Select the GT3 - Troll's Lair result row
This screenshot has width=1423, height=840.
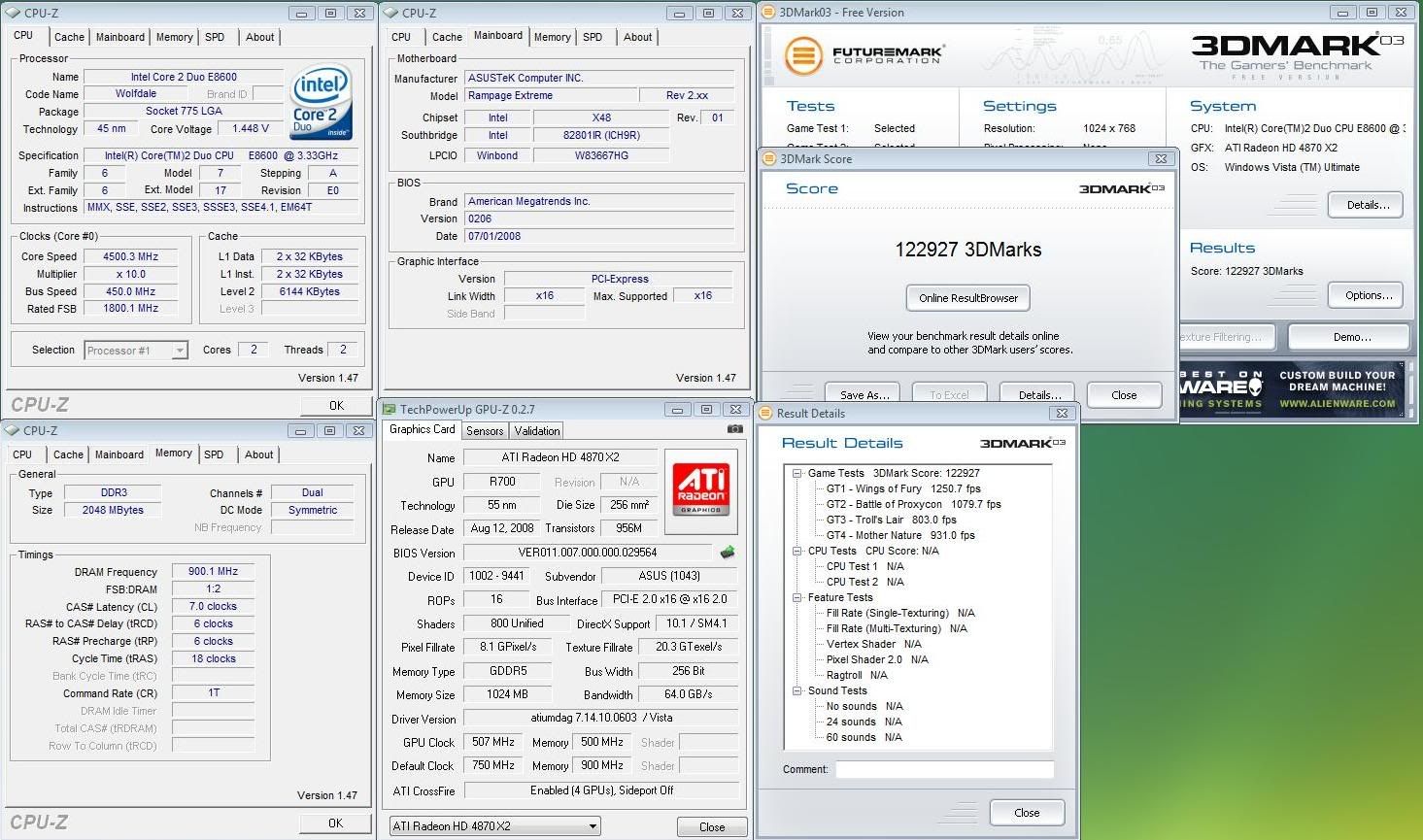(x=891, y=521)
